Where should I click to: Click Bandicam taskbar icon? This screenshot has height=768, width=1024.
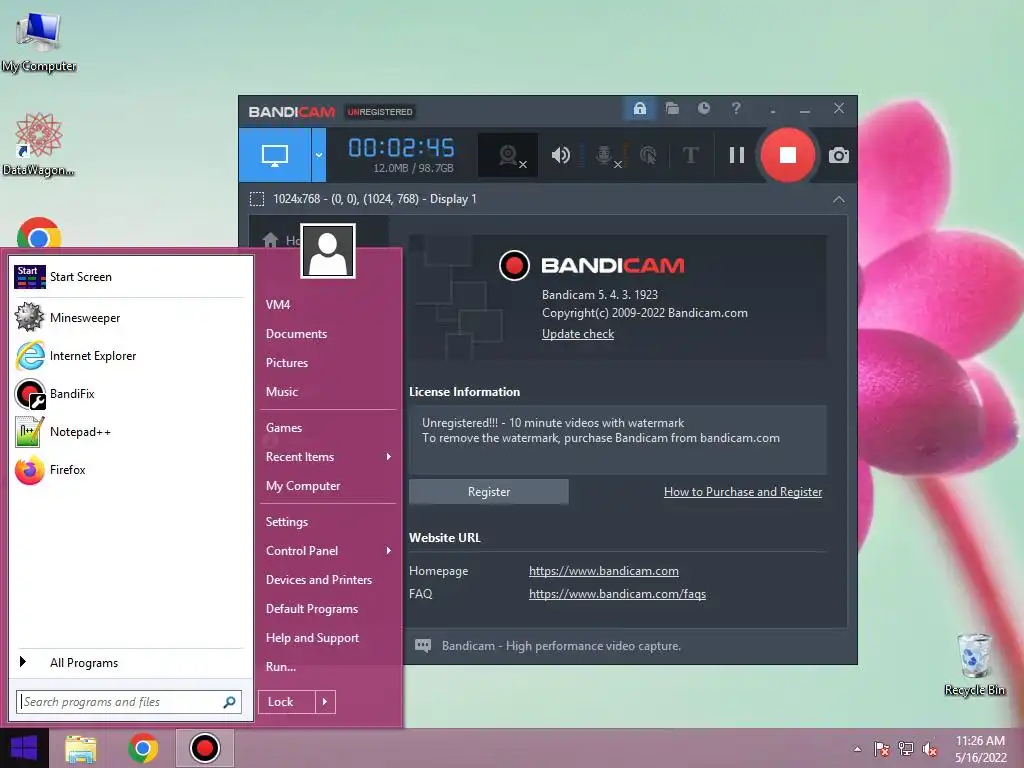click(204, 748)
